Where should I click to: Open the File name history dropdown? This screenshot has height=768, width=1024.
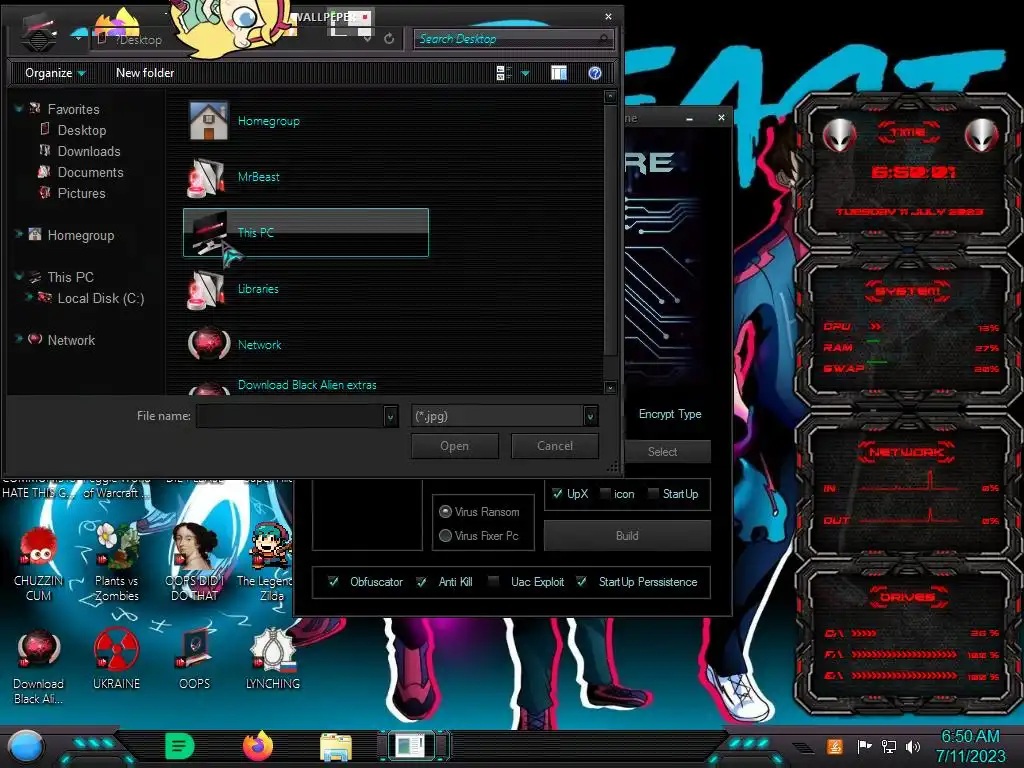(390, 416)
